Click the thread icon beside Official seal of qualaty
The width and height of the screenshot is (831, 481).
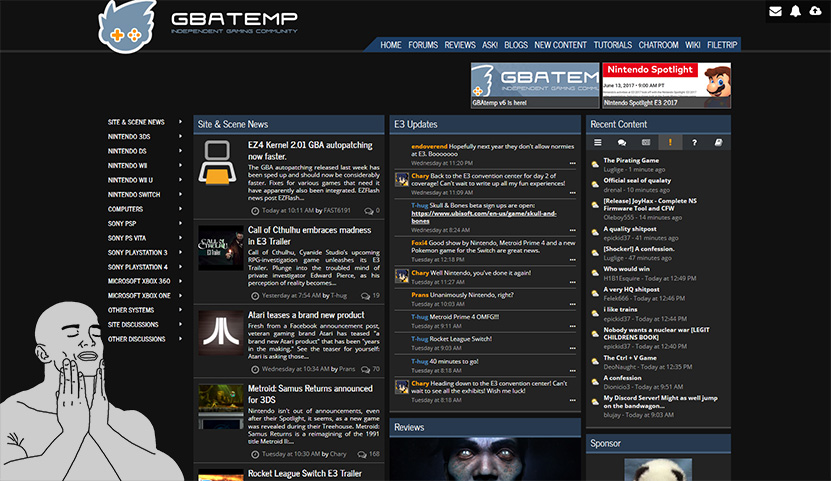pyautogui.click(x=595, y=184)
